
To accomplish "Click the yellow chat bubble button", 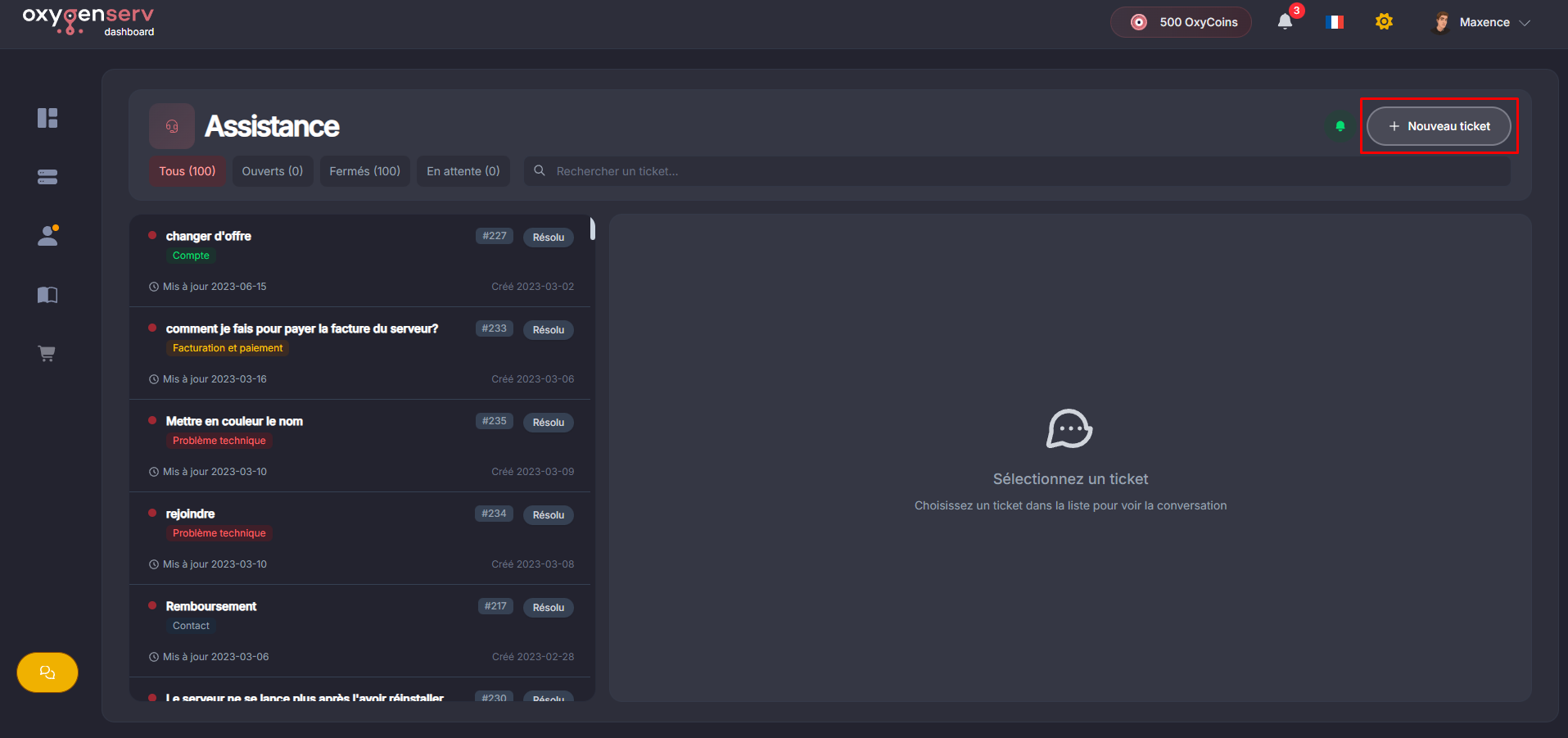I will 47,672.
